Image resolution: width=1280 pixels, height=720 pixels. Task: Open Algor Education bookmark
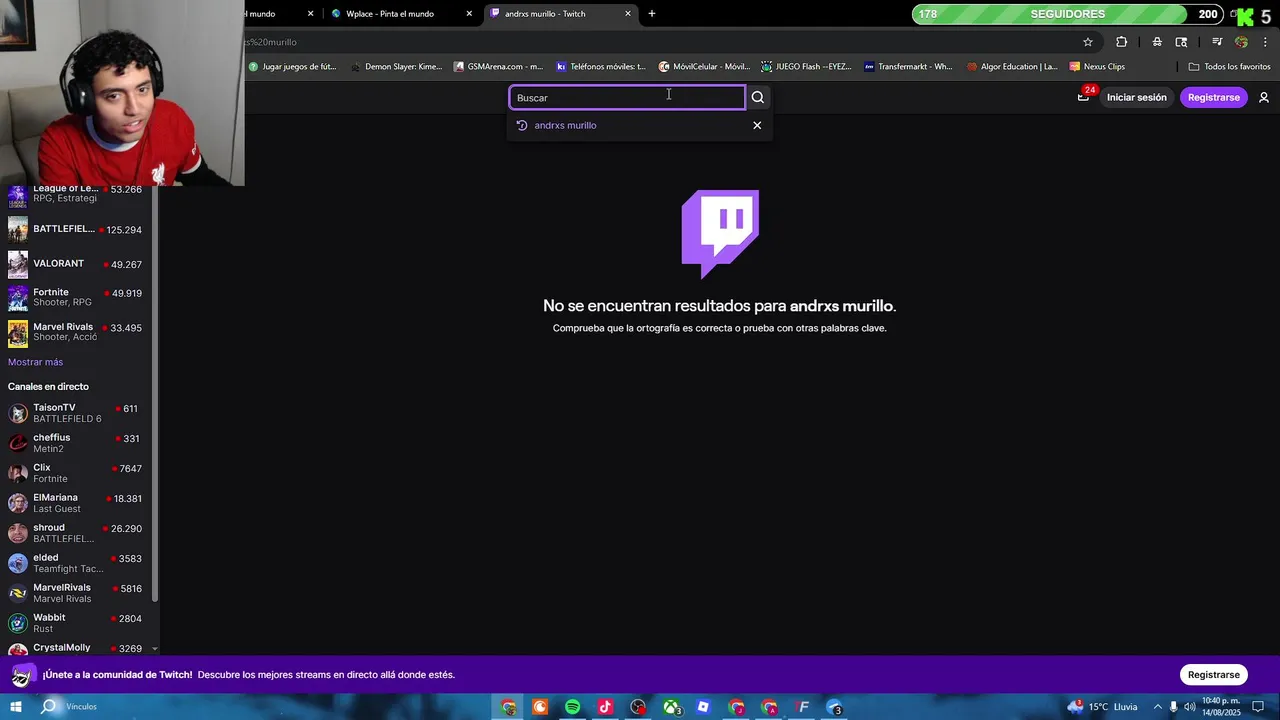(1011, 67)
